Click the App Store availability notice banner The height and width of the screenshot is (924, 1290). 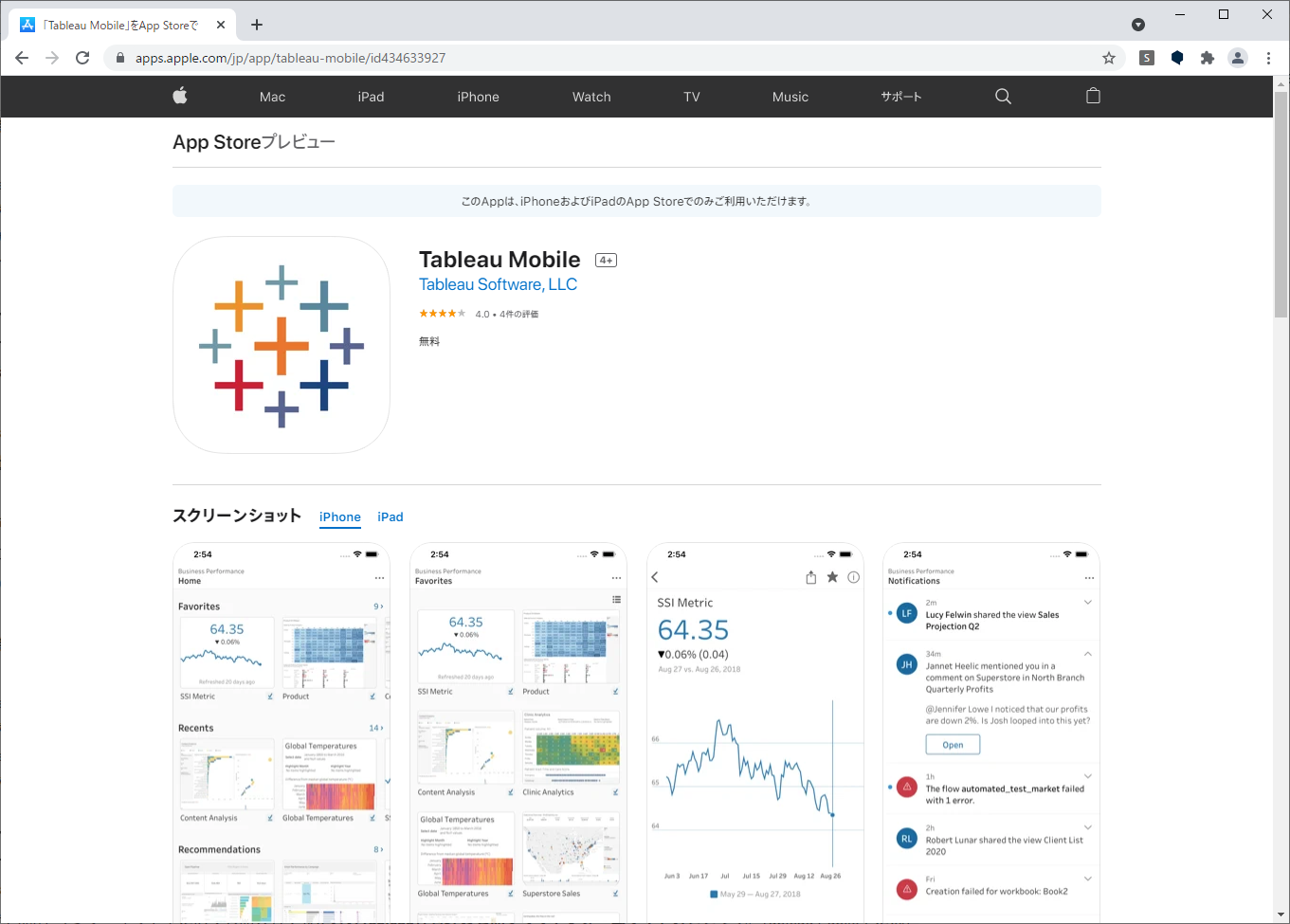coord(637,201)
